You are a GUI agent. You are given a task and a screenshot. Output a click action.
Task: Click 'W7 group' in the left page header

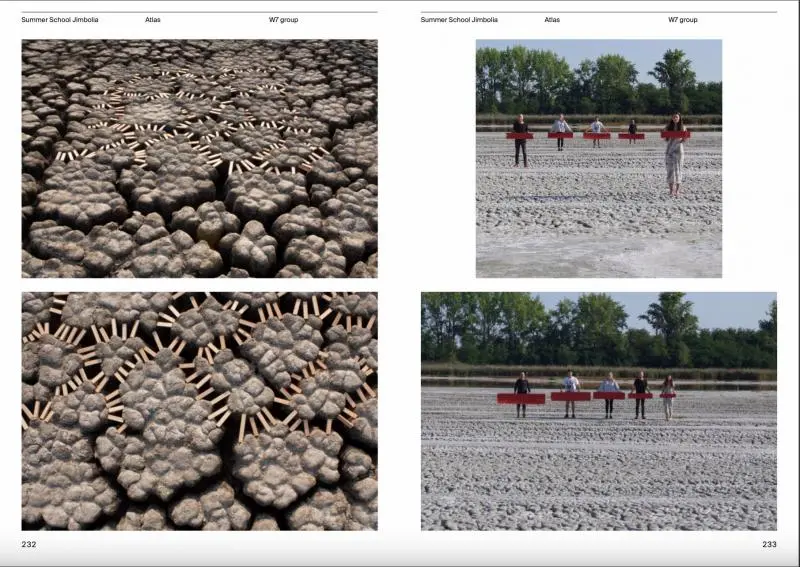click(x=283, y=20)
